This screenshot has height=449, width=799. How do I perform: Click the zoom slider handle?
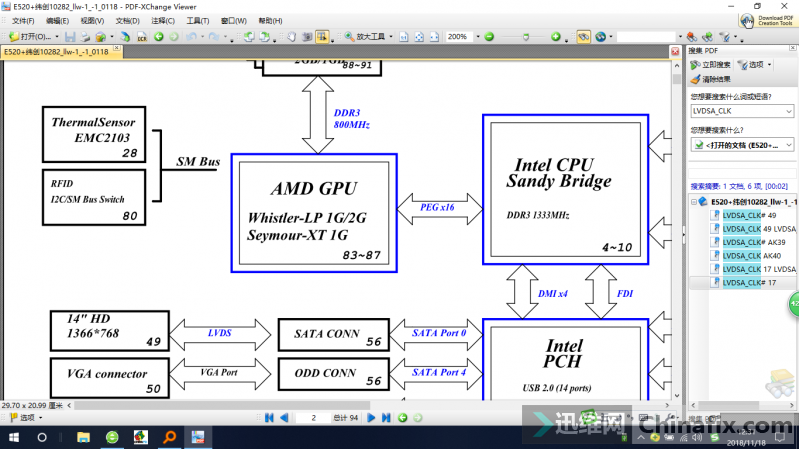(x=526, y=37)
